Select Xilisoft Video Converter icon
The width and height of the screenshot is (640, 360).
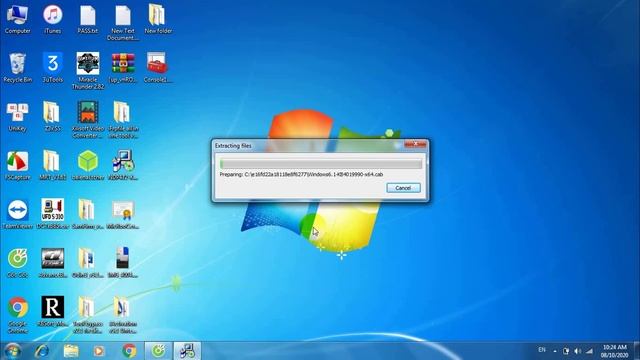(88, 120)
